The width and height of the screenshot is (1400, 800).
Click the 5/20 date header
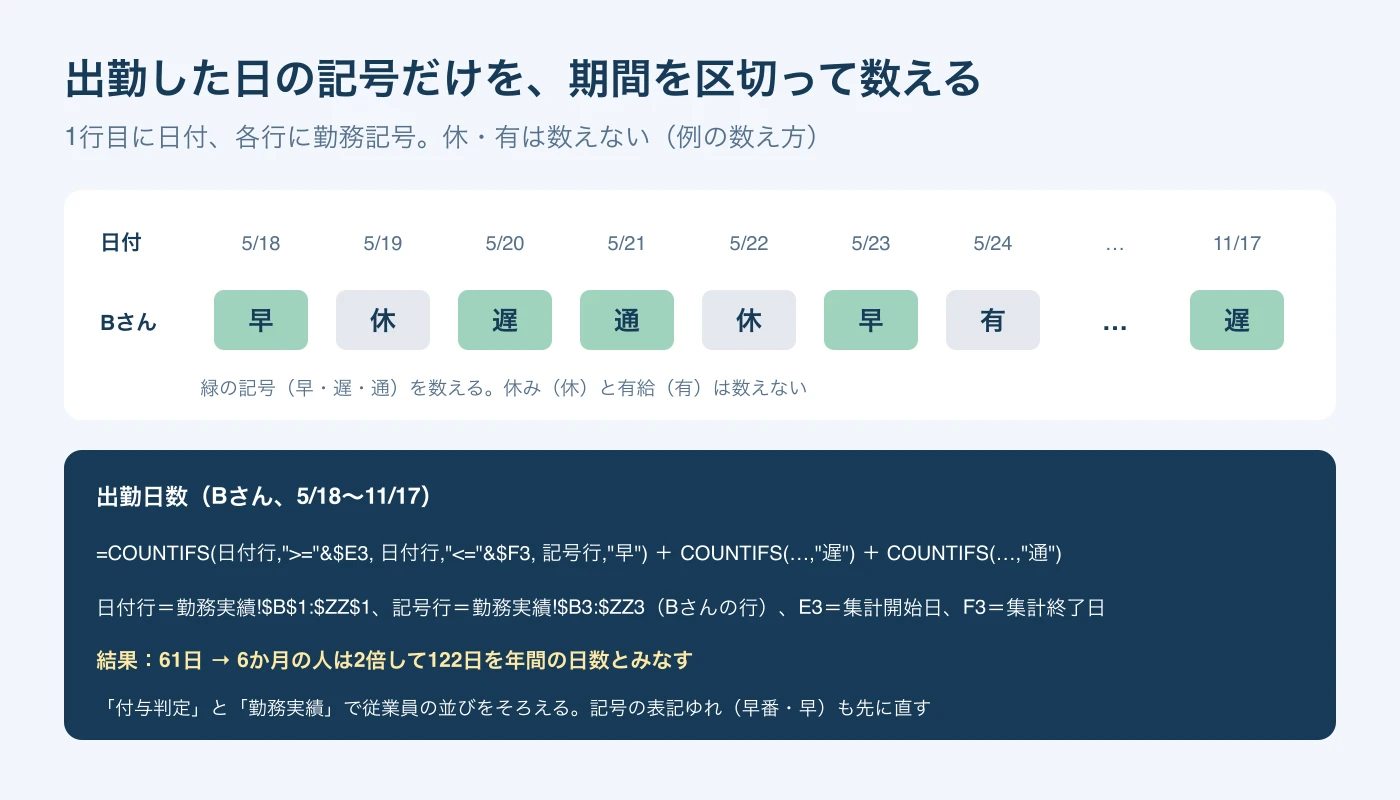click(505, 243)
